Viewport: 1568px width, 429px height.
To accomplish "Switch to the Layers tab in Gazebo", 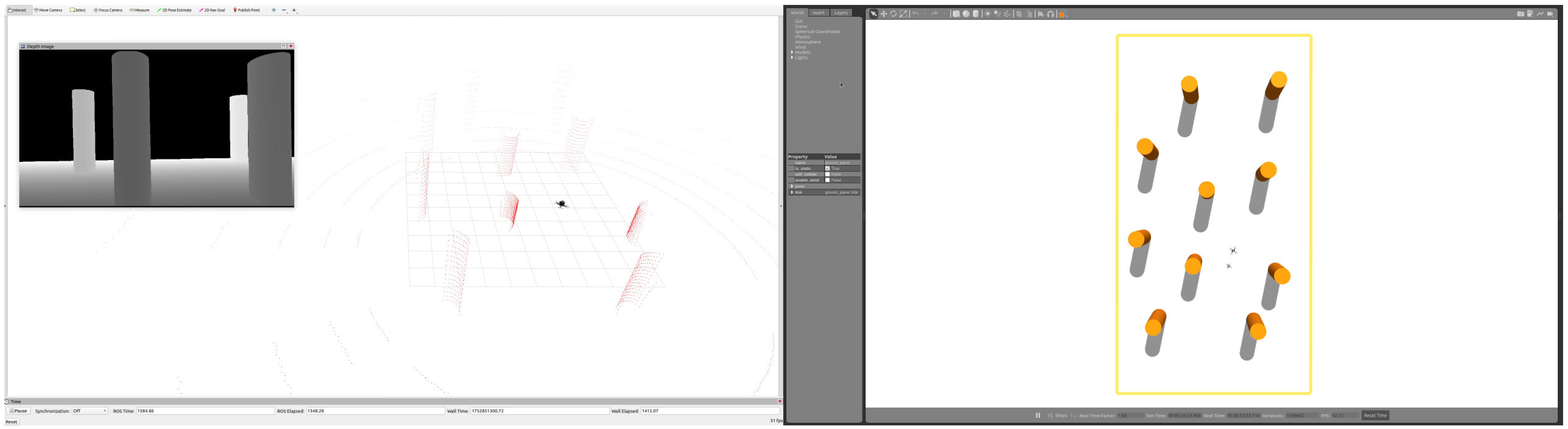I will tap(841, 13).
